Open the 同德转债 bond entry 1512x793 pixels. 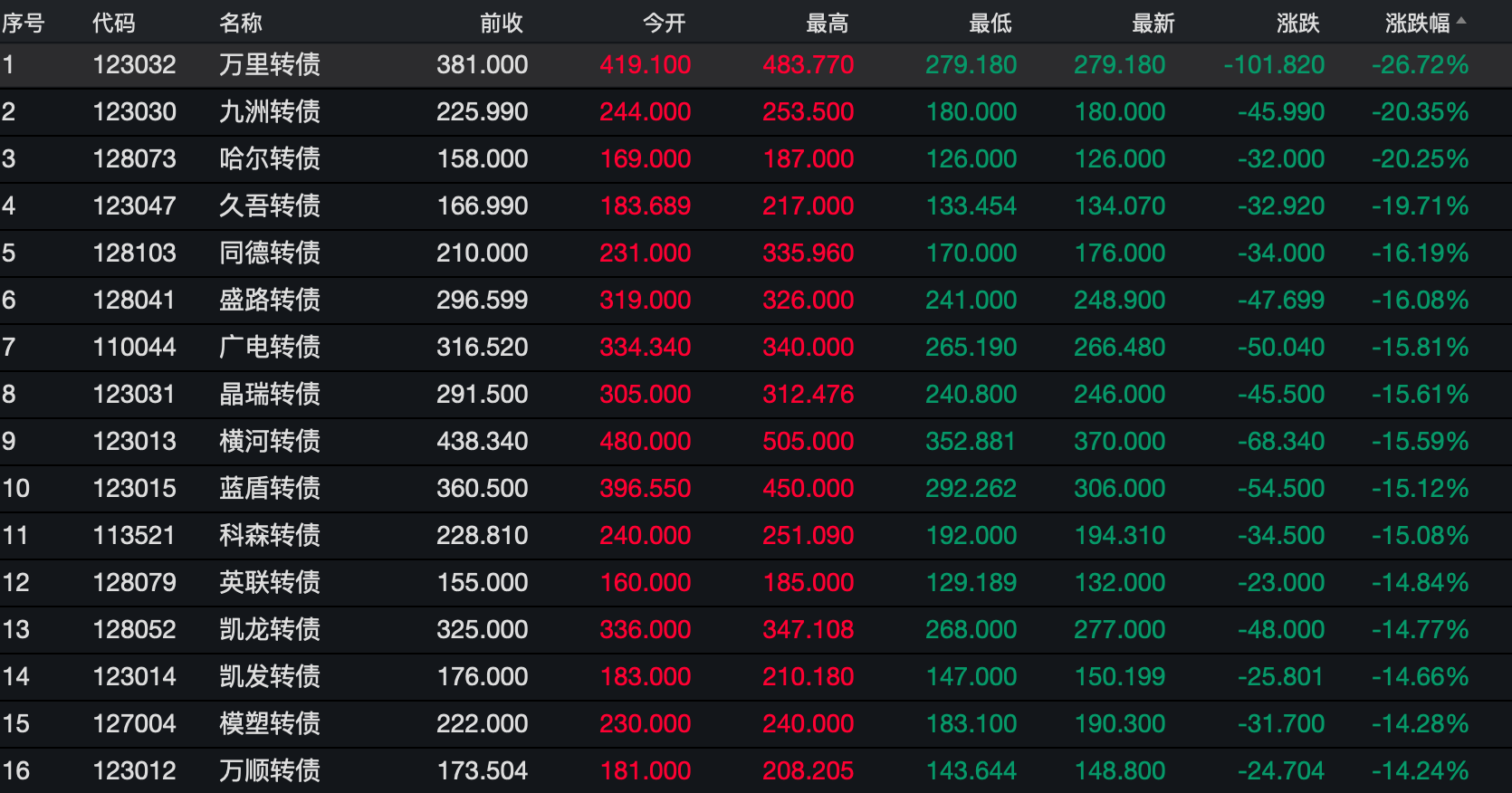click(270, 253)
